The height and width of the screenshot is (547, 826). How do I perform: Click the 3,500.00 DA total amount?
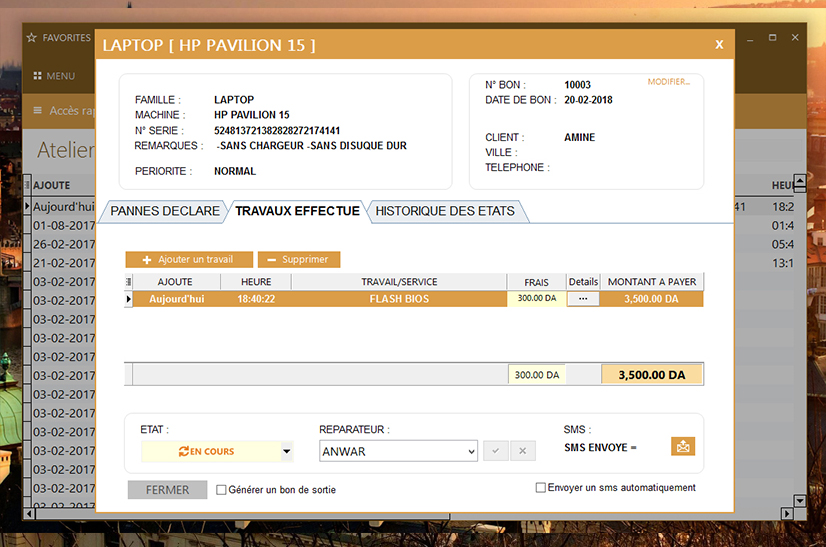652,375
